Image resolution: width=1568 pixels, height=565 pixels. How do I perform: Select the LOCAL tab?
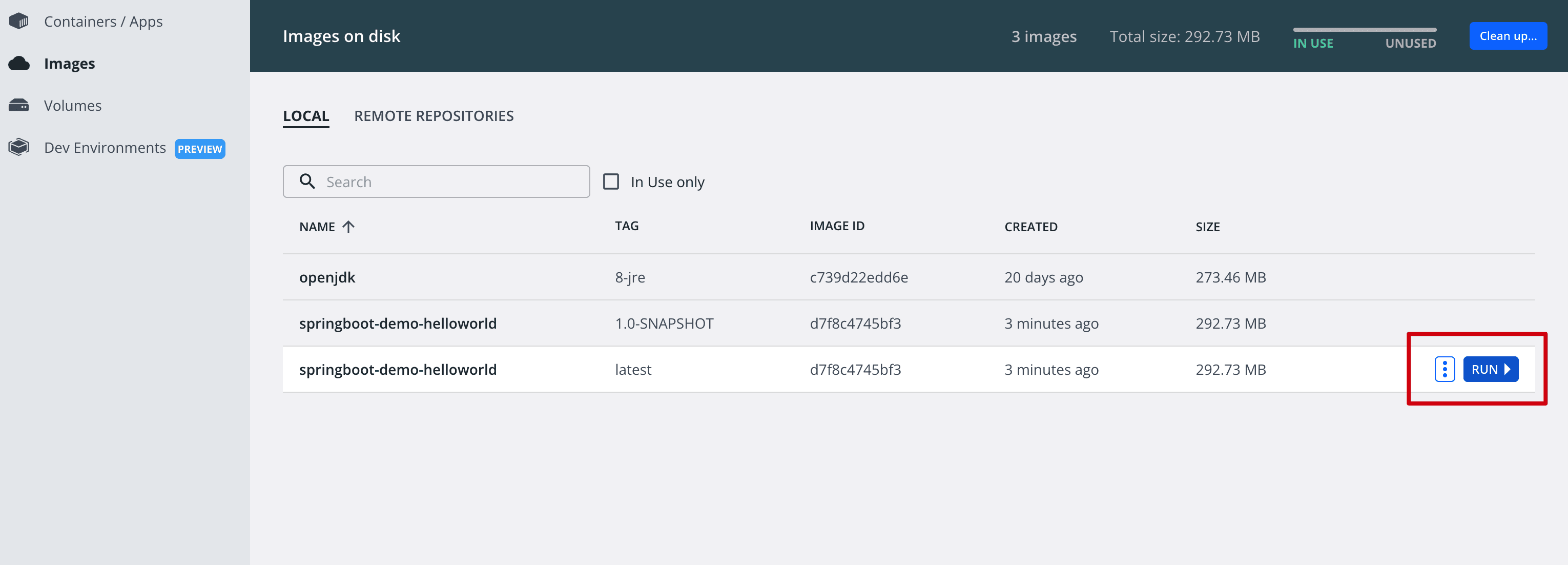307,115
